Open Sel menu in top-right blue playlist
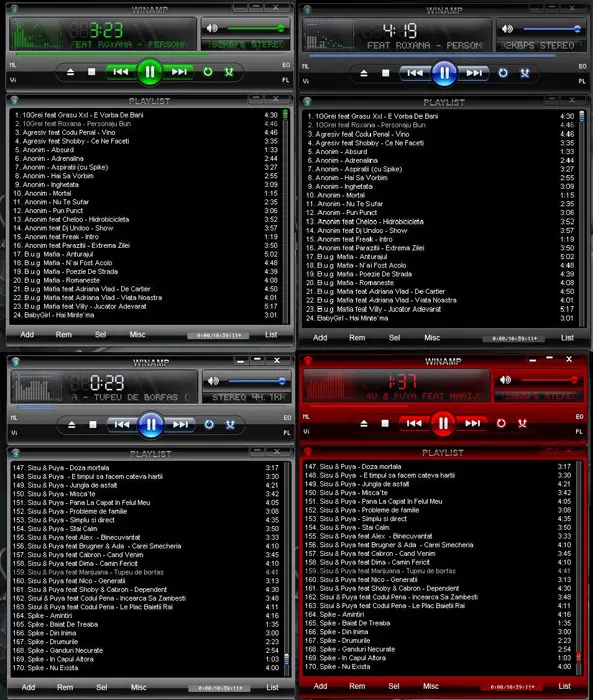The width and height of the screenshot is (593, 700). pos(394,338)
